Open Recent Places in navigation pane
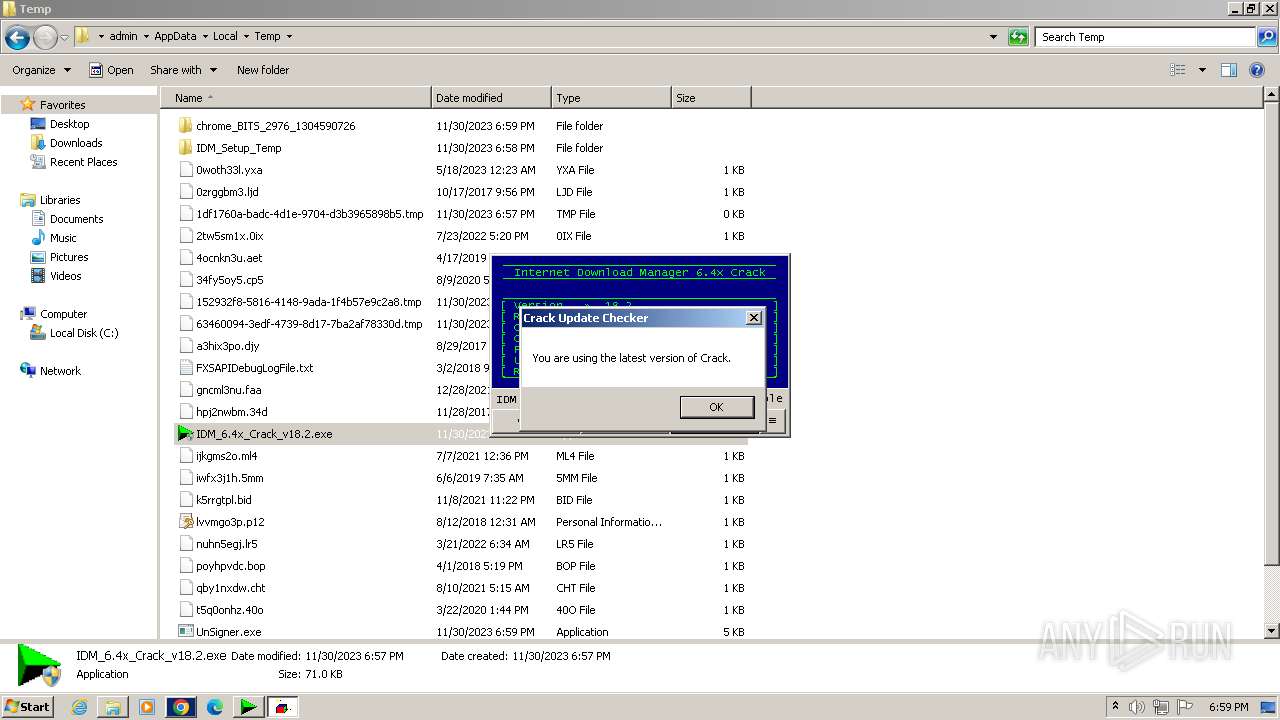The height and width of the screenshot is (720, 1280). [x=83, y=162]
